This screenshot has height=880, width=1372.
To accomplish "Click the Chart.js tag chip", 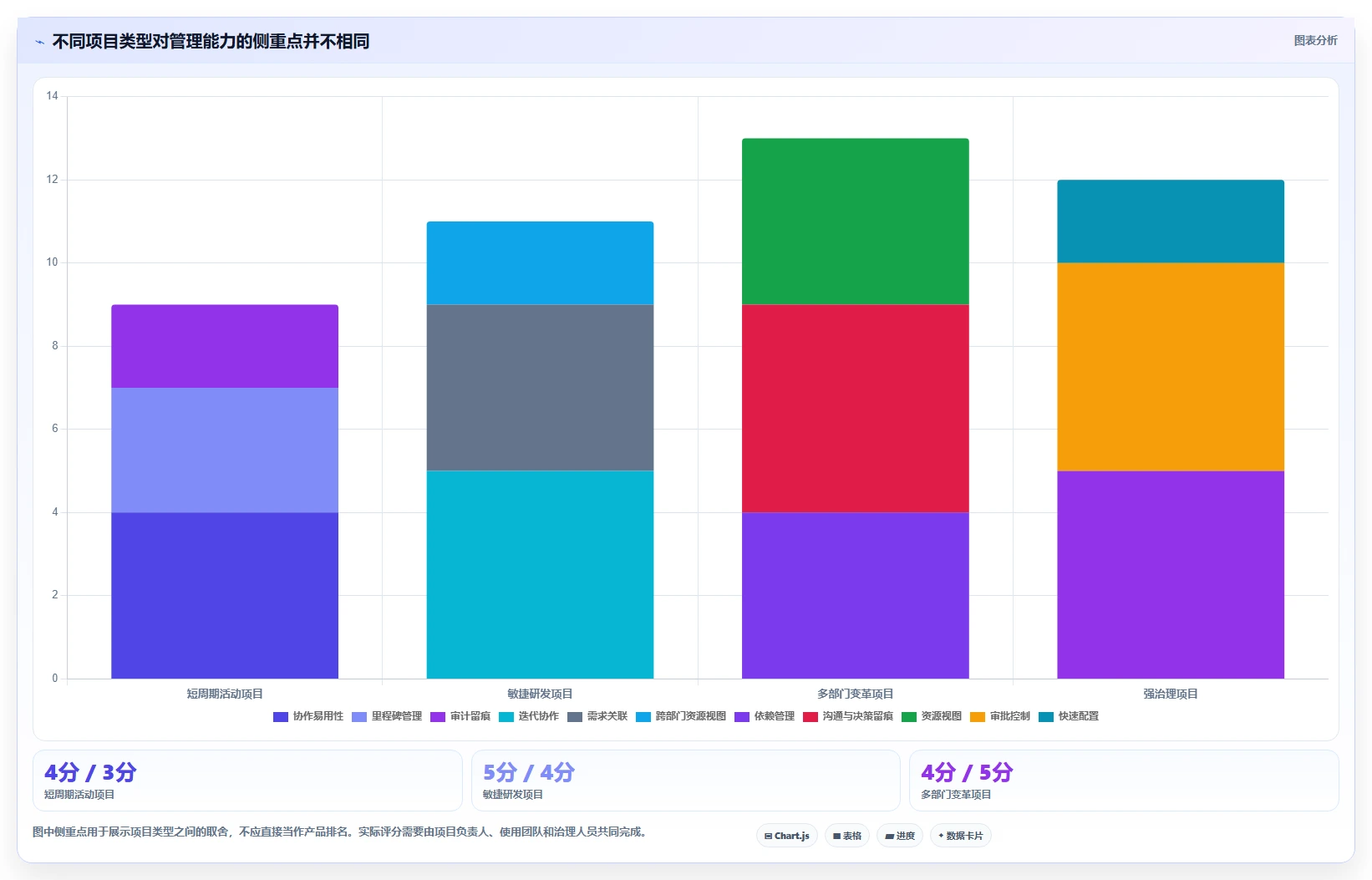I will pos(787,836).
